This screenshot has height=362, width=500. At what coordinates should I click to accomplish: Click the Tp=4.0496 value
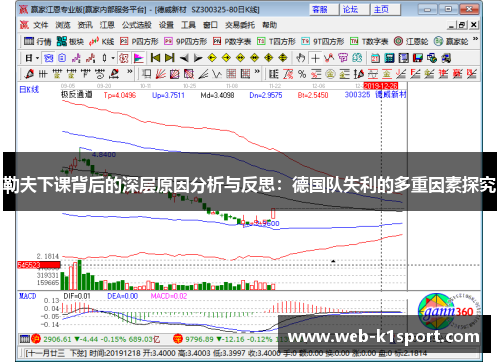point(120,95)
